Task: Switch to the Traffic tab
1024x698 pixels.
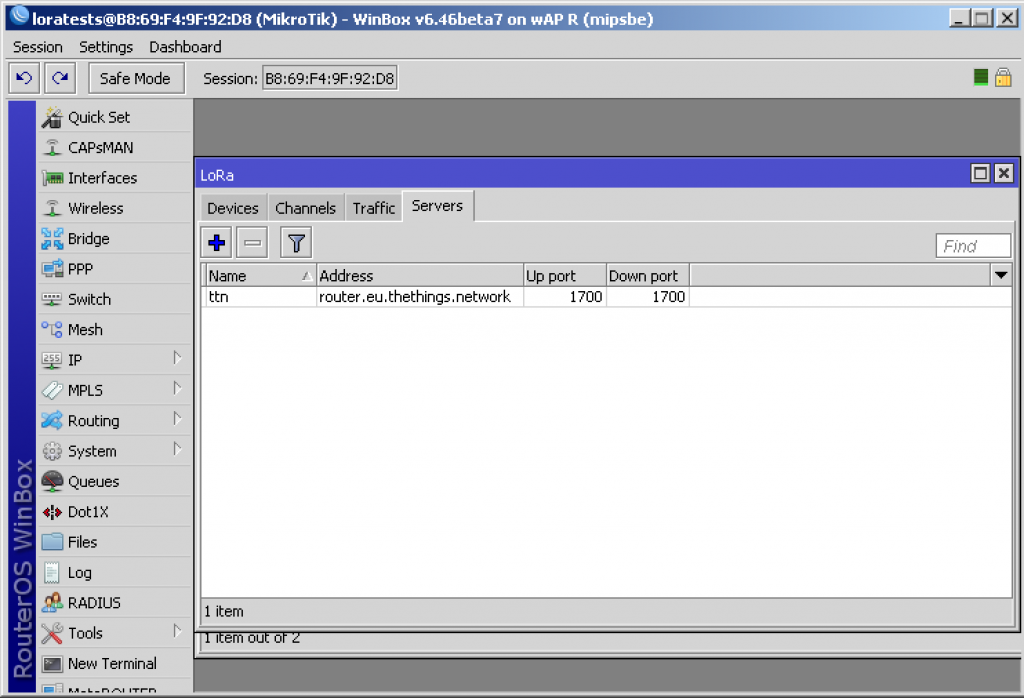Action: coord(374,208)
